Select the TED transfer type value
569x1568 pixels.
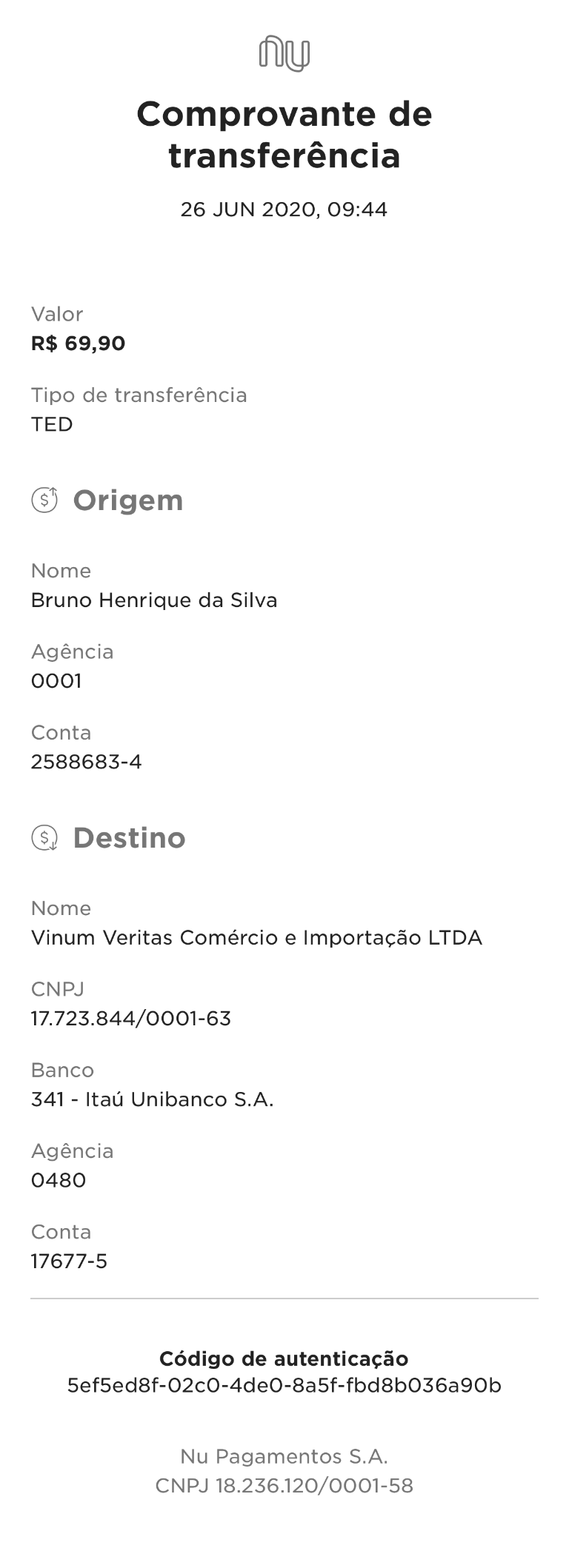52,424
